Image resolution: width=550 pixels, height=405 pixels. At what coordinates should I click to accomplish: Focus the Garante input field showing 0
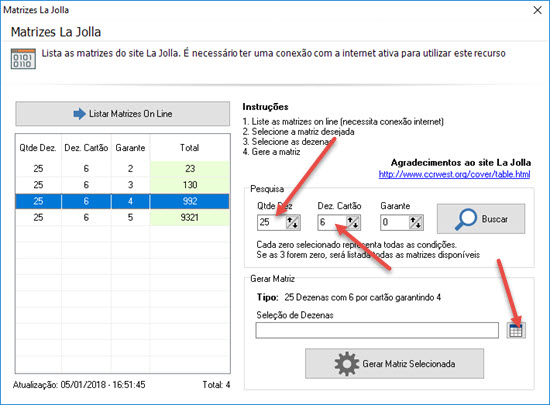click(x=395, y=222)
